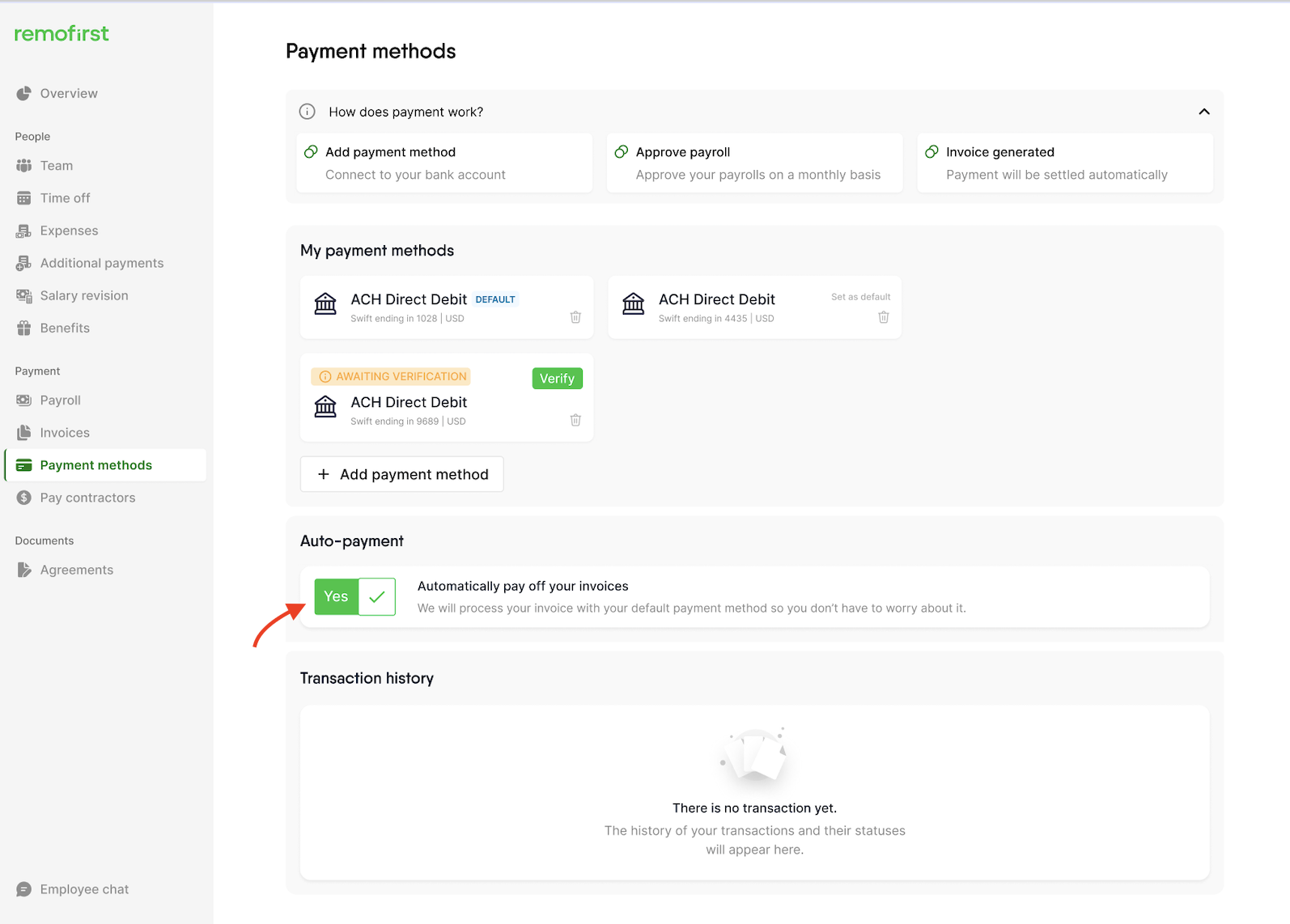The height and width of the screenshot is (924, 1290).
Task: Open Salary revision in sidebar
Action: click(84, 295)
